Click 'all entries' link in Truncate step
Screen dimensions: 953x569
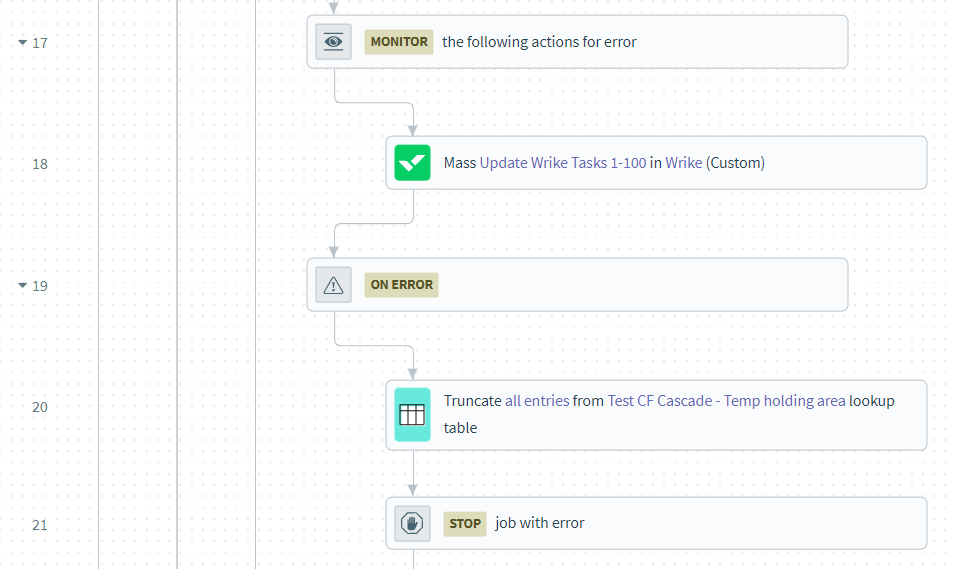click(536, 400)
